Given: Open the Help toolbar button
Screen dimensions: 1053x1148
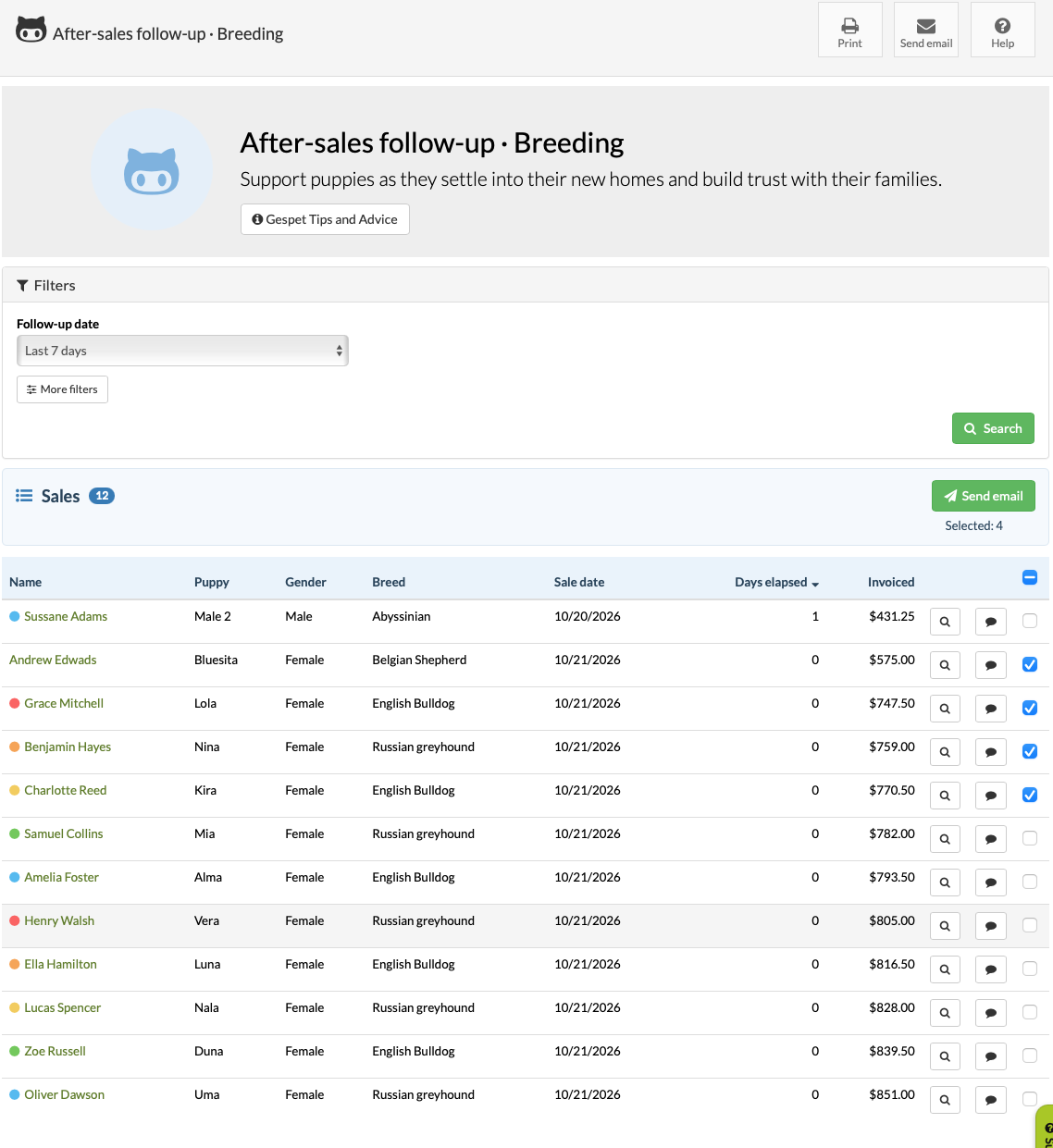Looking at the screenshot, I should (1002, 30).
